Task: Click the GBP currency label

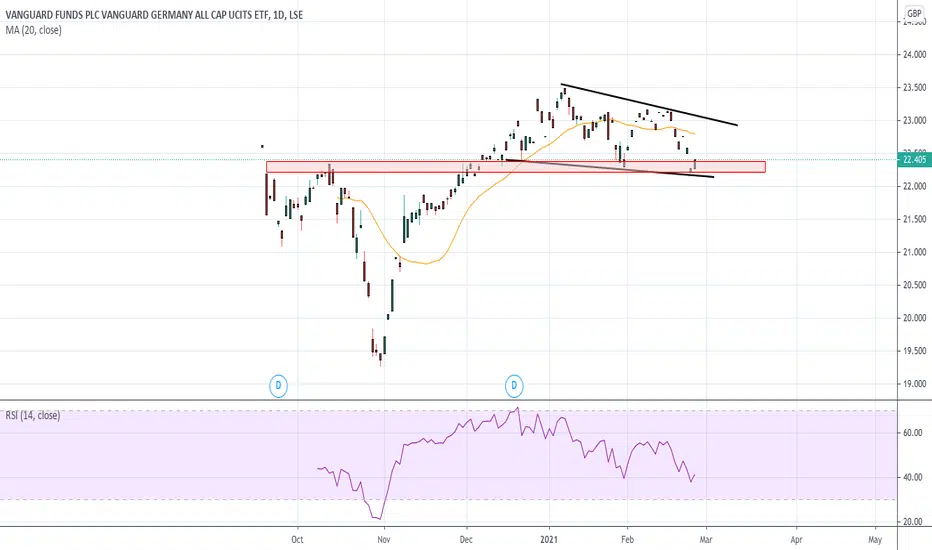Action: (x=914, y=14)
